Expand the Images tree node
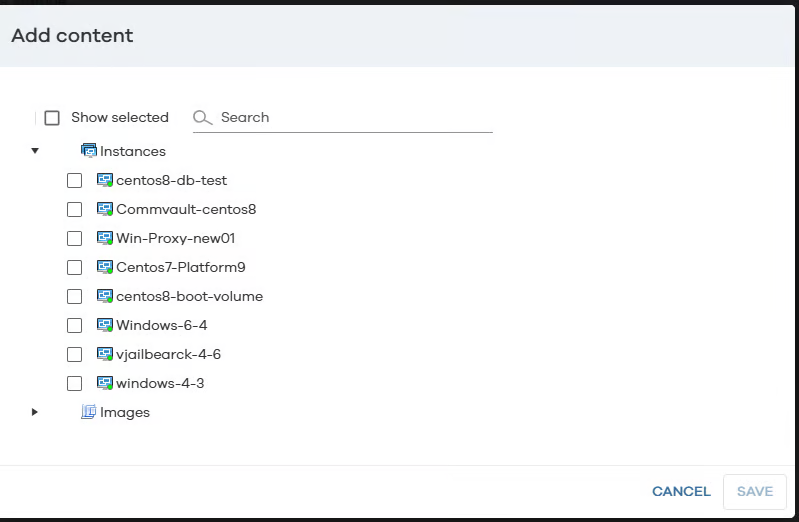799x522 pixels. [x=35, y=412]
